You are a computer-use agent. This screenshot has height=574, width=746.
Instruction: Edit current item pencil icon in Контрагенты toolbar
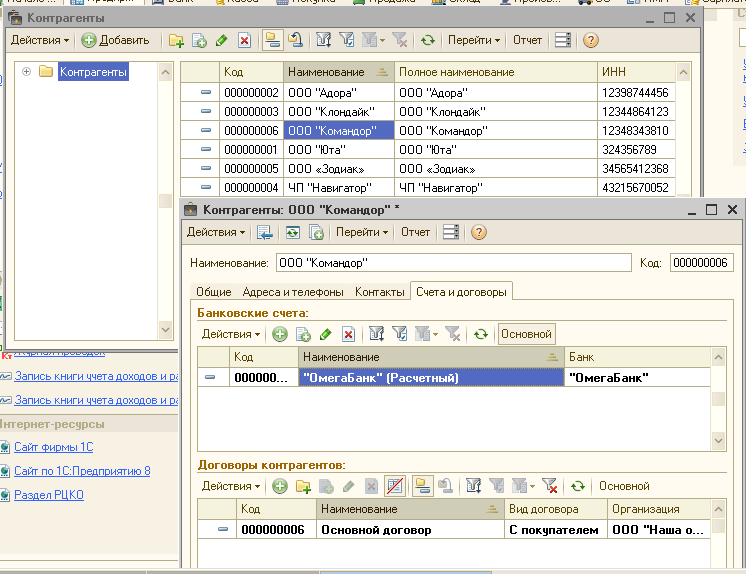point(221,40)
